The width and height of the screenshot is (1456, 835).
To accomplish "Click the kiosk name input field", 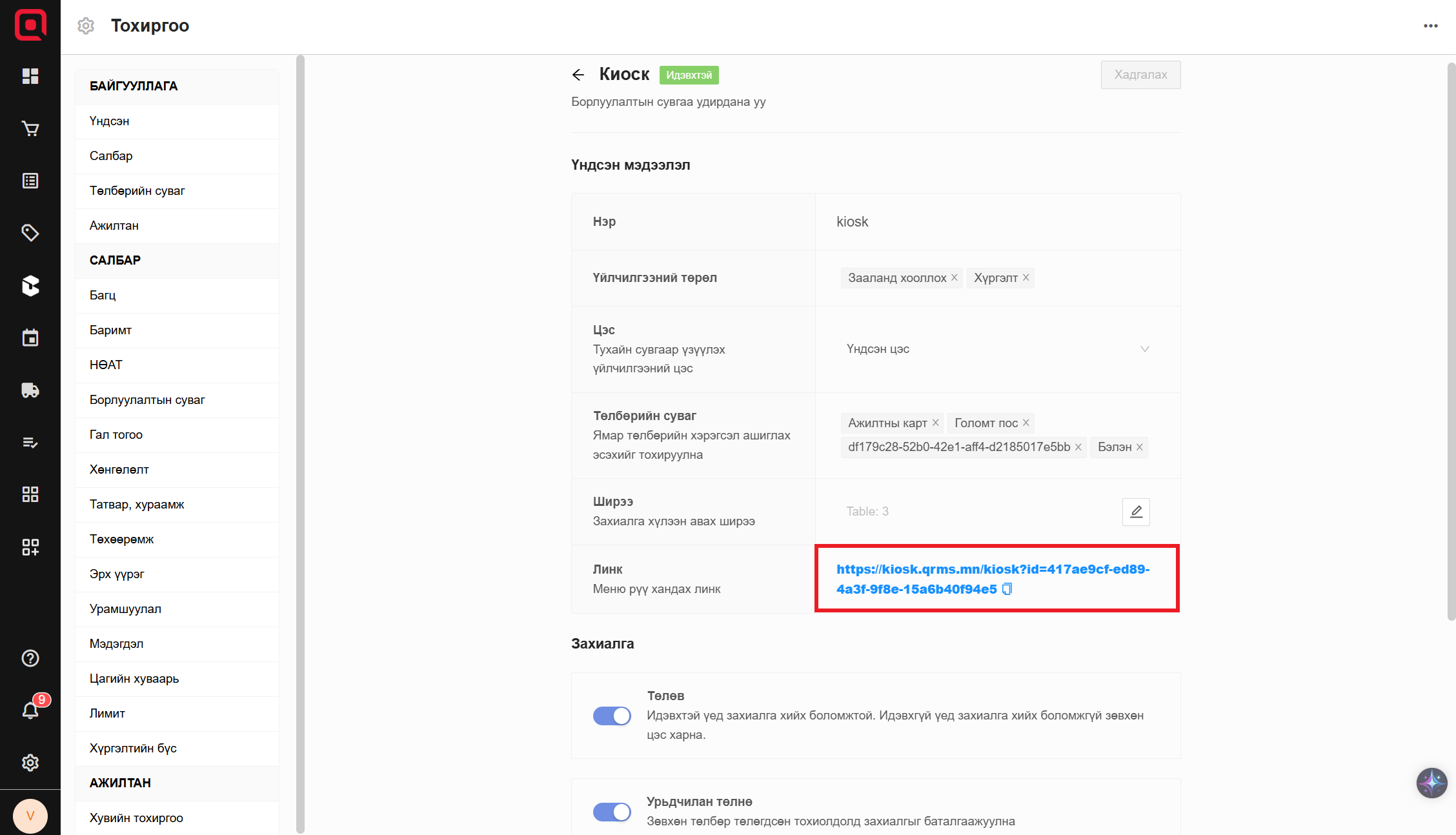I will tap(997, 222).
